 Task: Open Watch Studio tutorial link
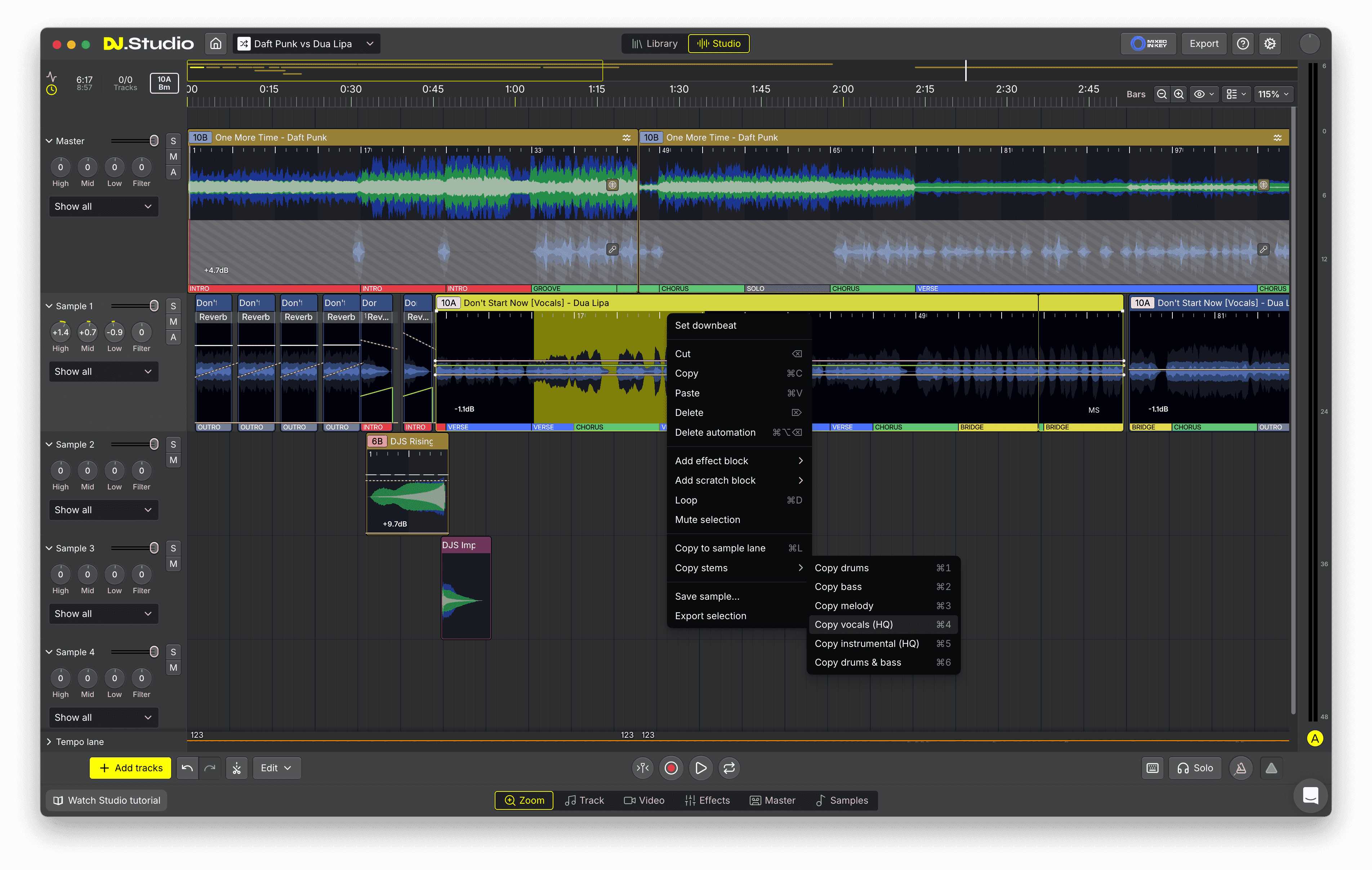107,800
